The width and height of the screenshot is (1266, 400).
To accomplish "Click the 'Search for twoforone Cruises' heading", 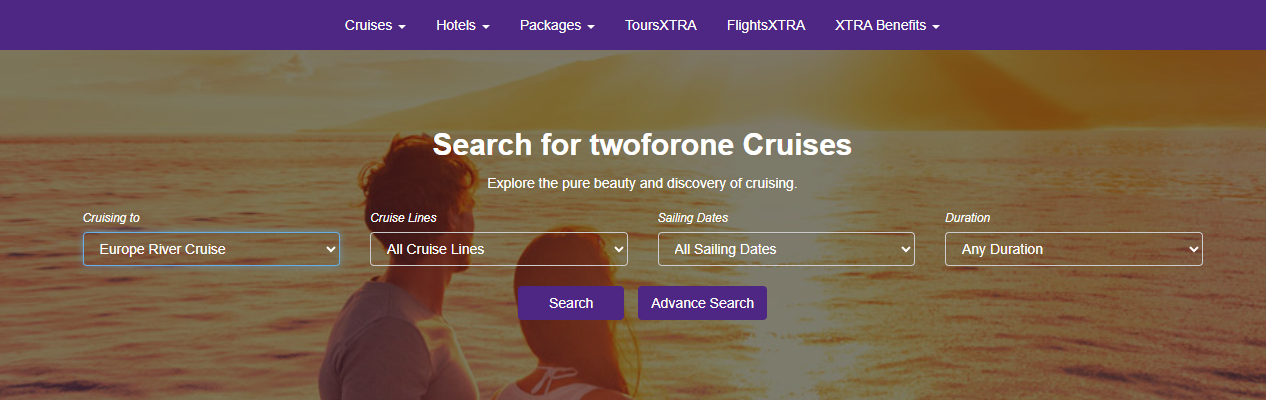I will click(x=641, y=145).
